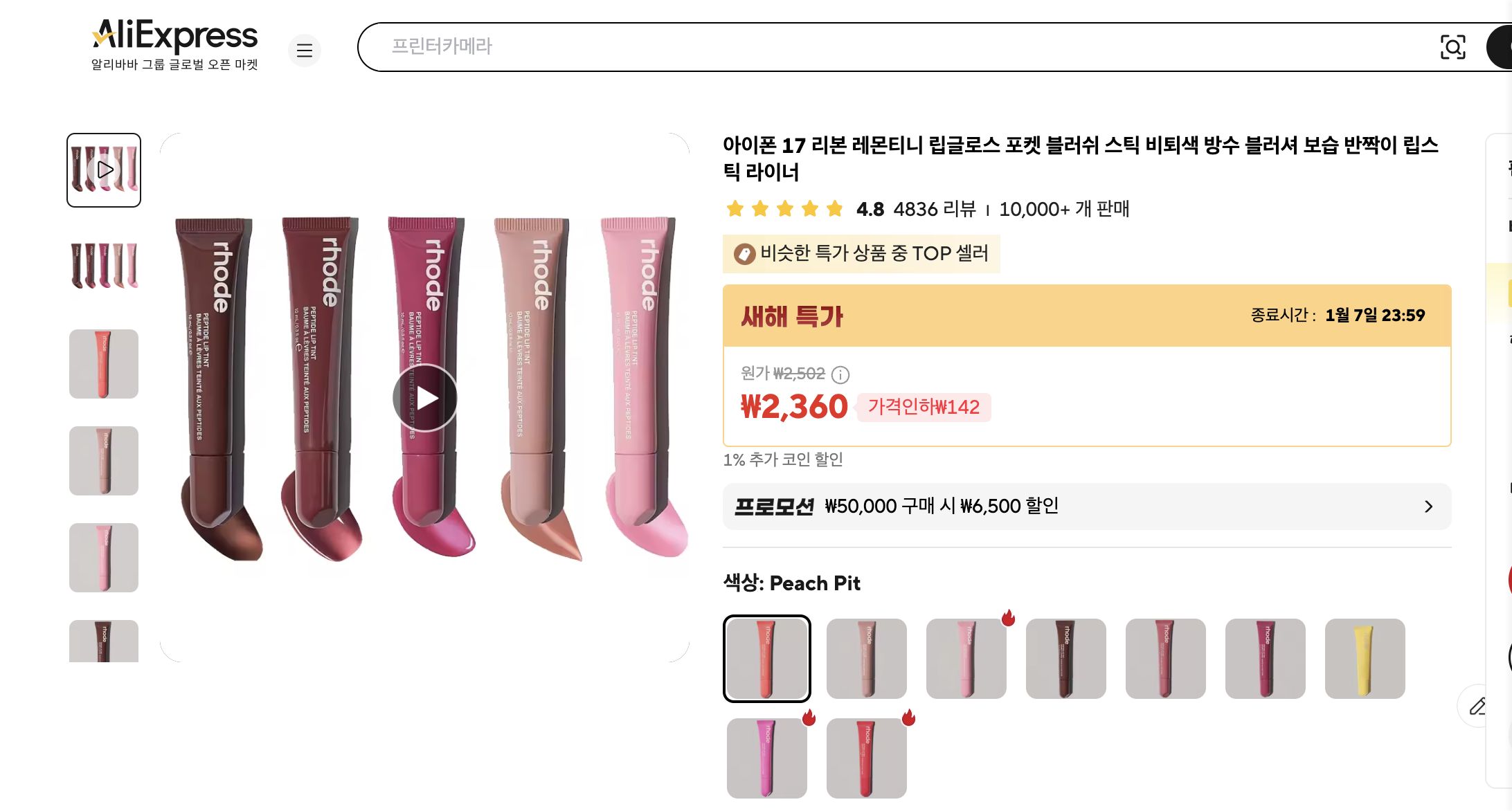Select the hot-pink variant marked with fire
Viewport: 1512px width, 811px height.
[766, 756]
